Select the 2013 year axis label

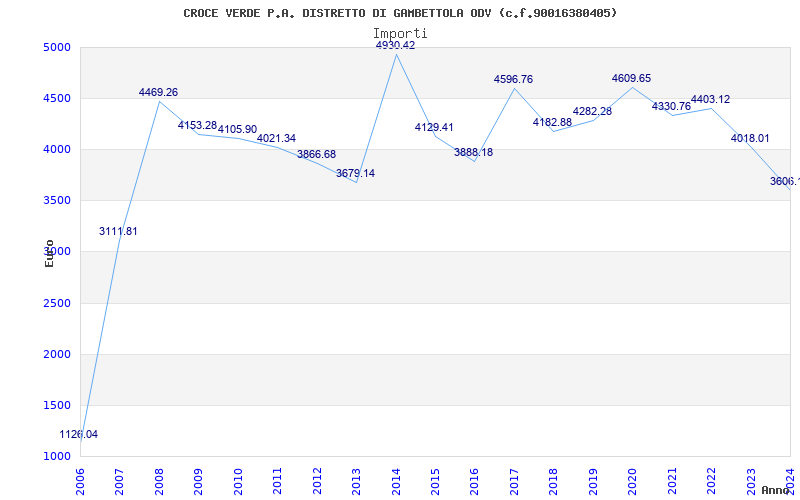point(356,481)
